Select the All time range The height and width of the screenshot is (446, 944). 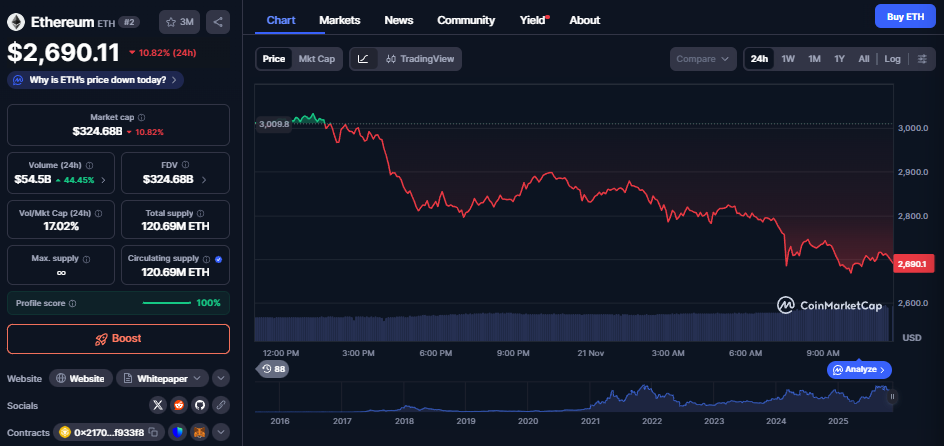864,59
